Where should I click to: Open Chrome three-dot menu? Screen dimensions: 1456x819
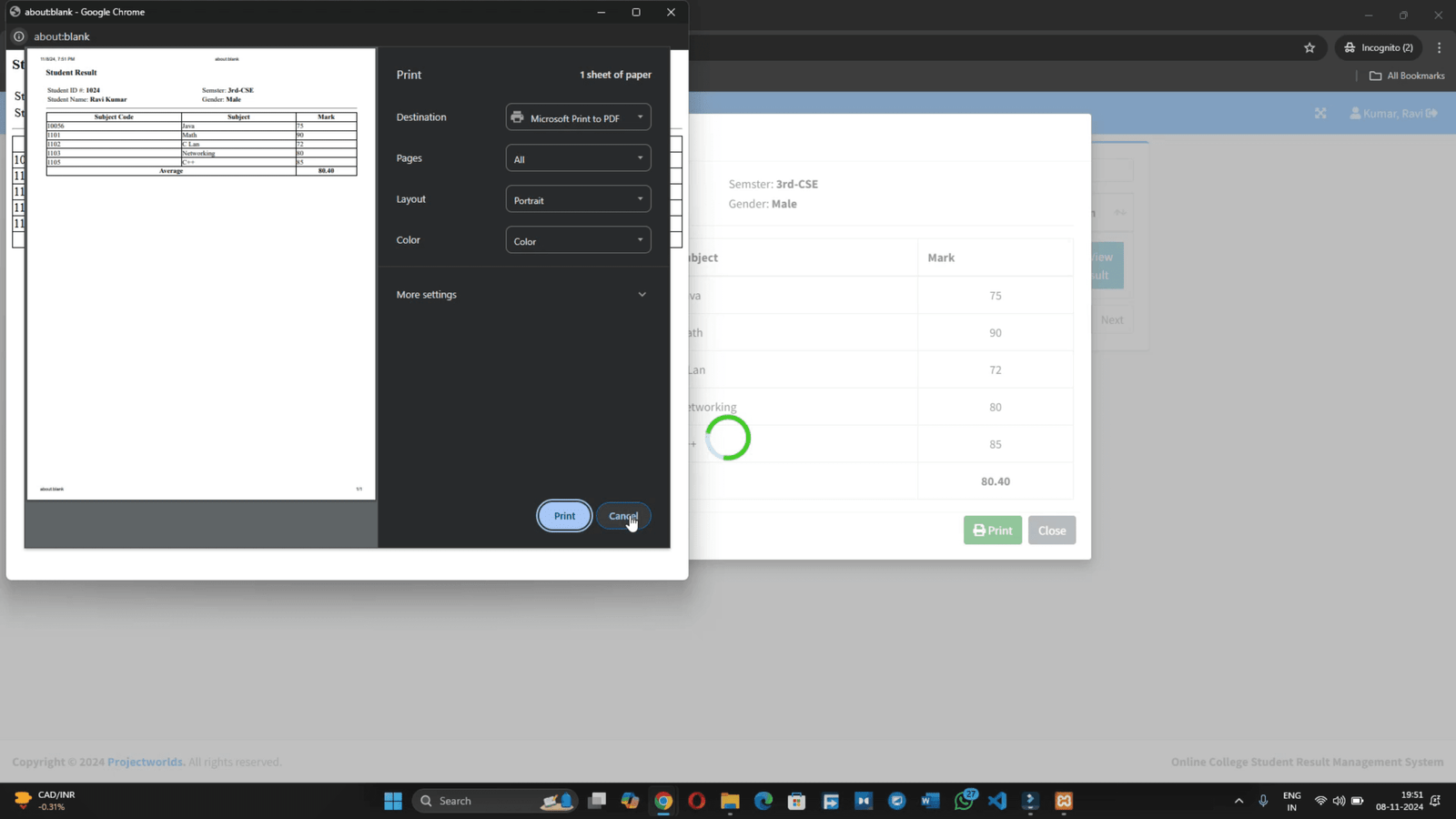pyautogui.click(x=1439, y=47)
